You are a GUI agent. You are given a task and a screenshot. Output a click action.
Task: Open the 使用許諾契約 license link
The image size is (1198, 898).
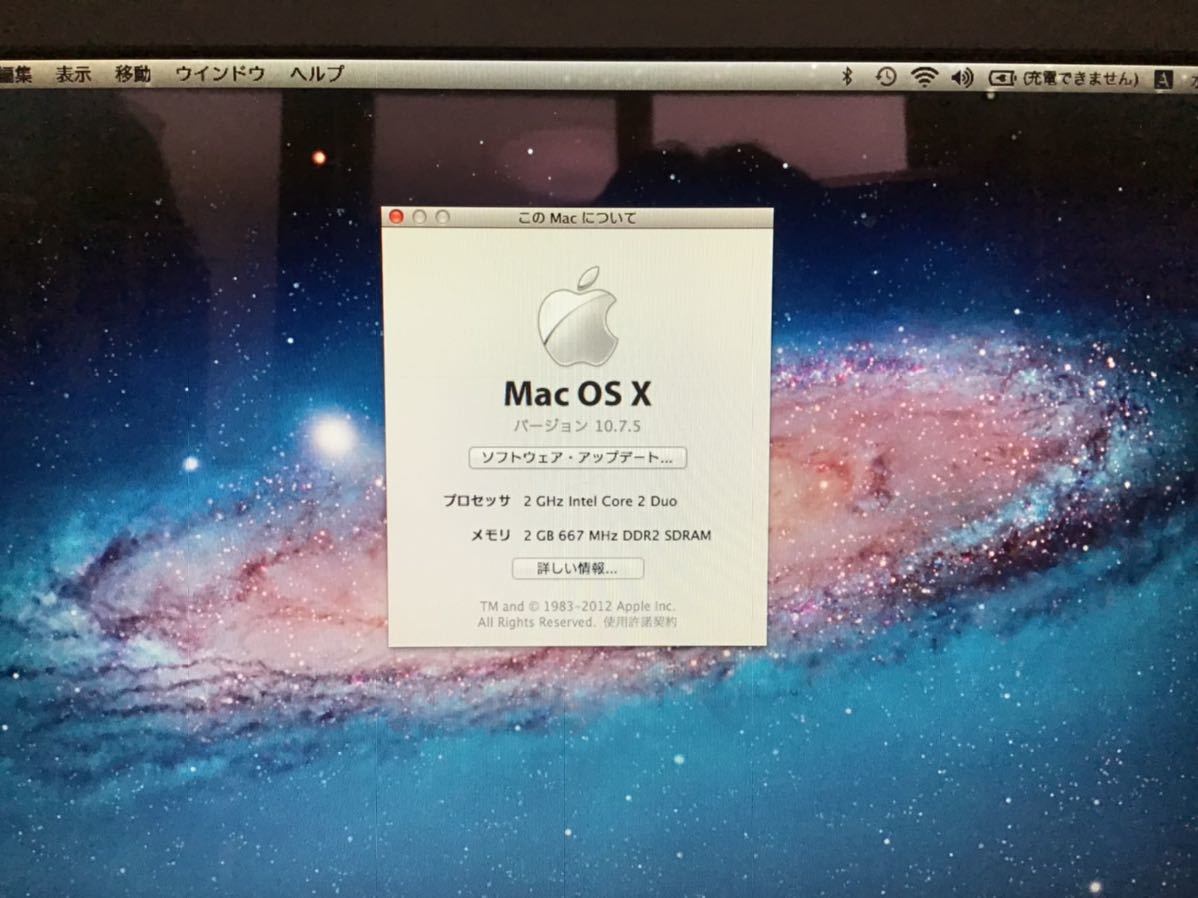pyautogui.click(x=640, y=622)
